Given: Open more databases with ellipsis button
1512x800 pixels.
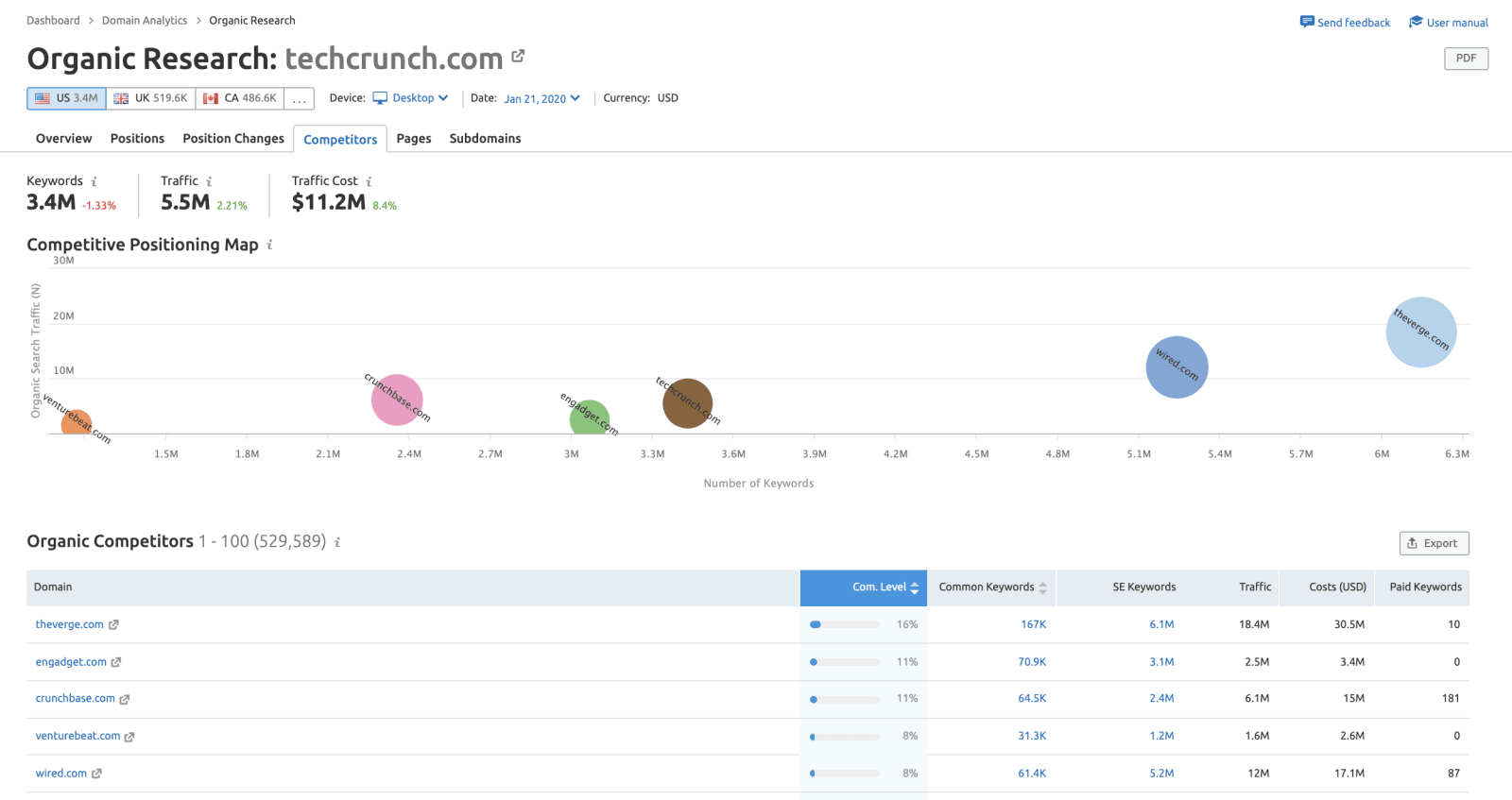Looking at the screenshot, I should click(300, 98).
